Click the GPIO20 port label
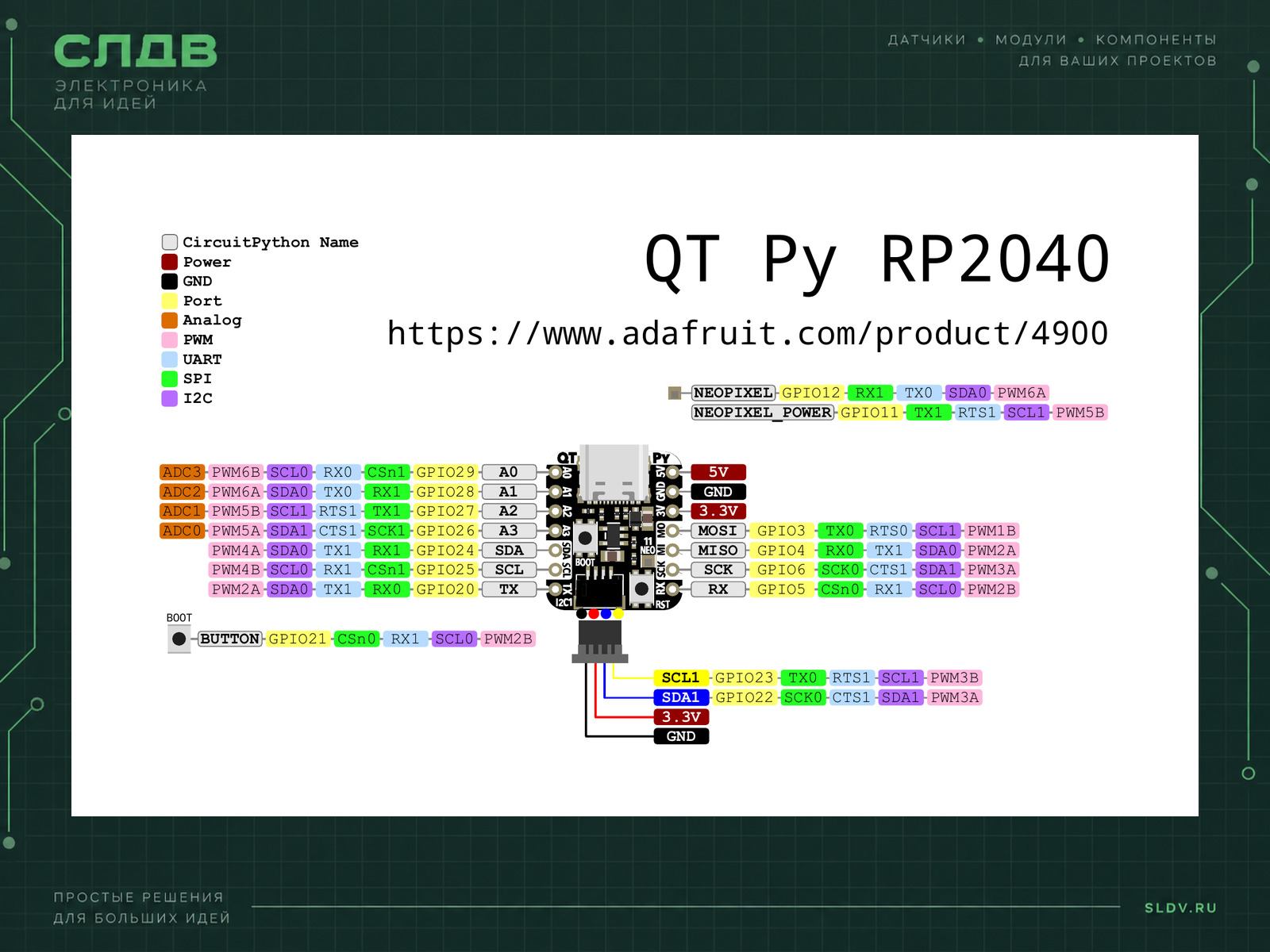1270x952 pixels. tap(445, 589)
